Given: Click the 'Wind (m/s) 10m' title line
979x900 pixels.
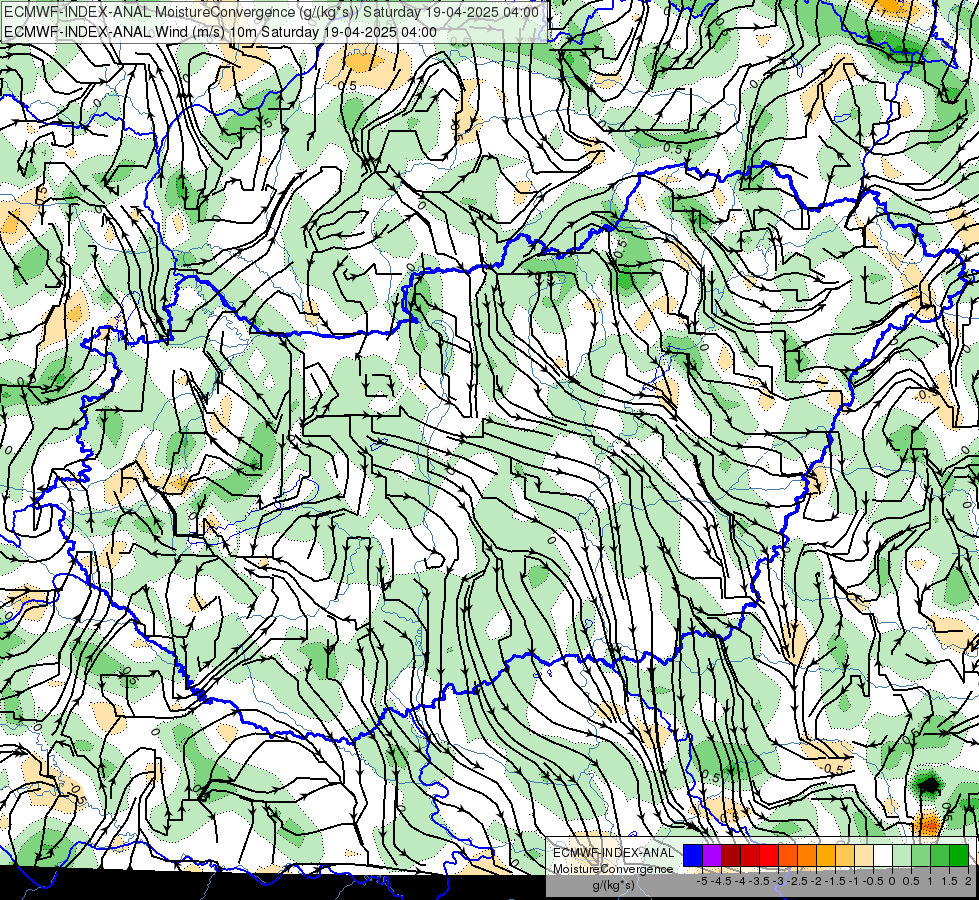Looking at the screenshot, I should pos(220,32).
